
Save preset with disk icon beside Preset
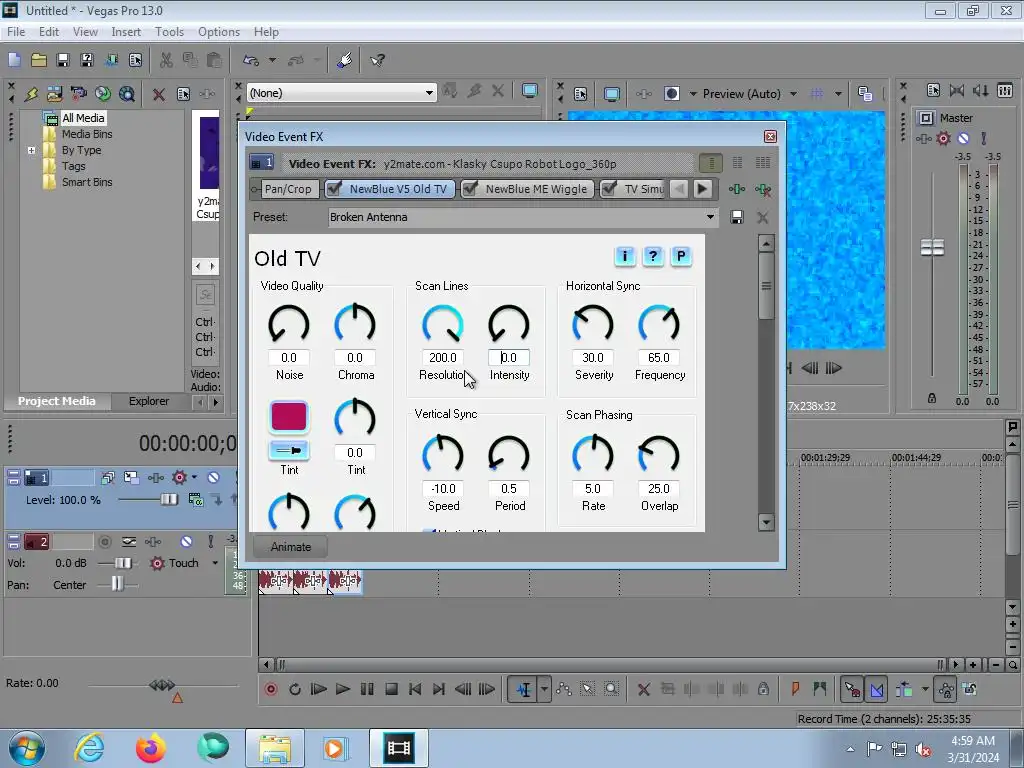(737, 217)
